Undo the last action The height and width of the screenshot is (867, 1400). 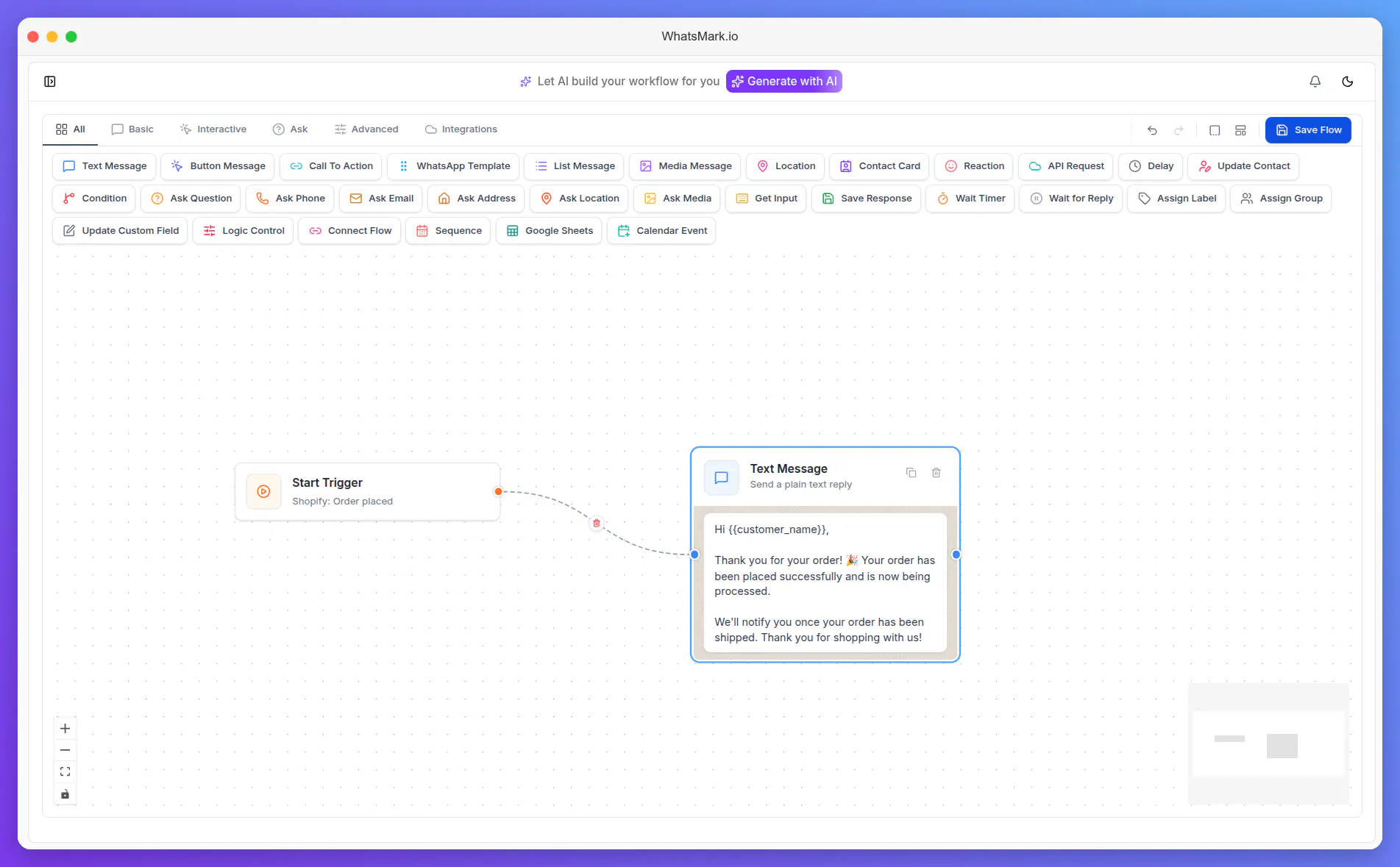(x=1153, y=130)
